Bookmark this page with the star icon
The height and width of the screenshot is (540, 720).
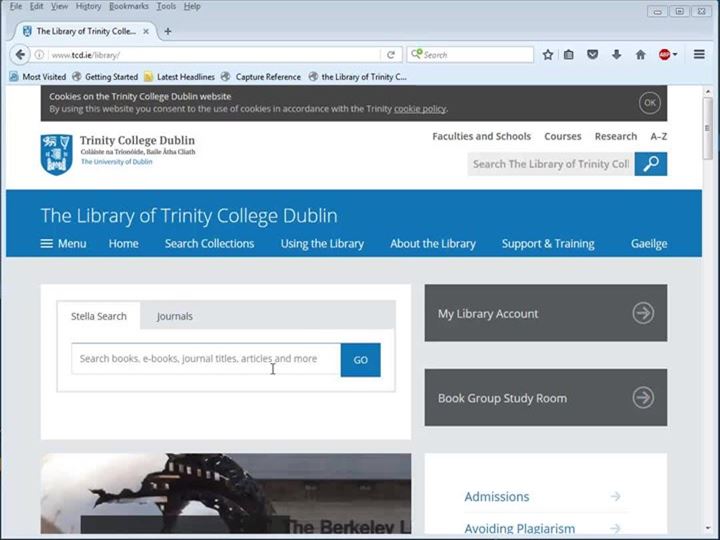548,55
